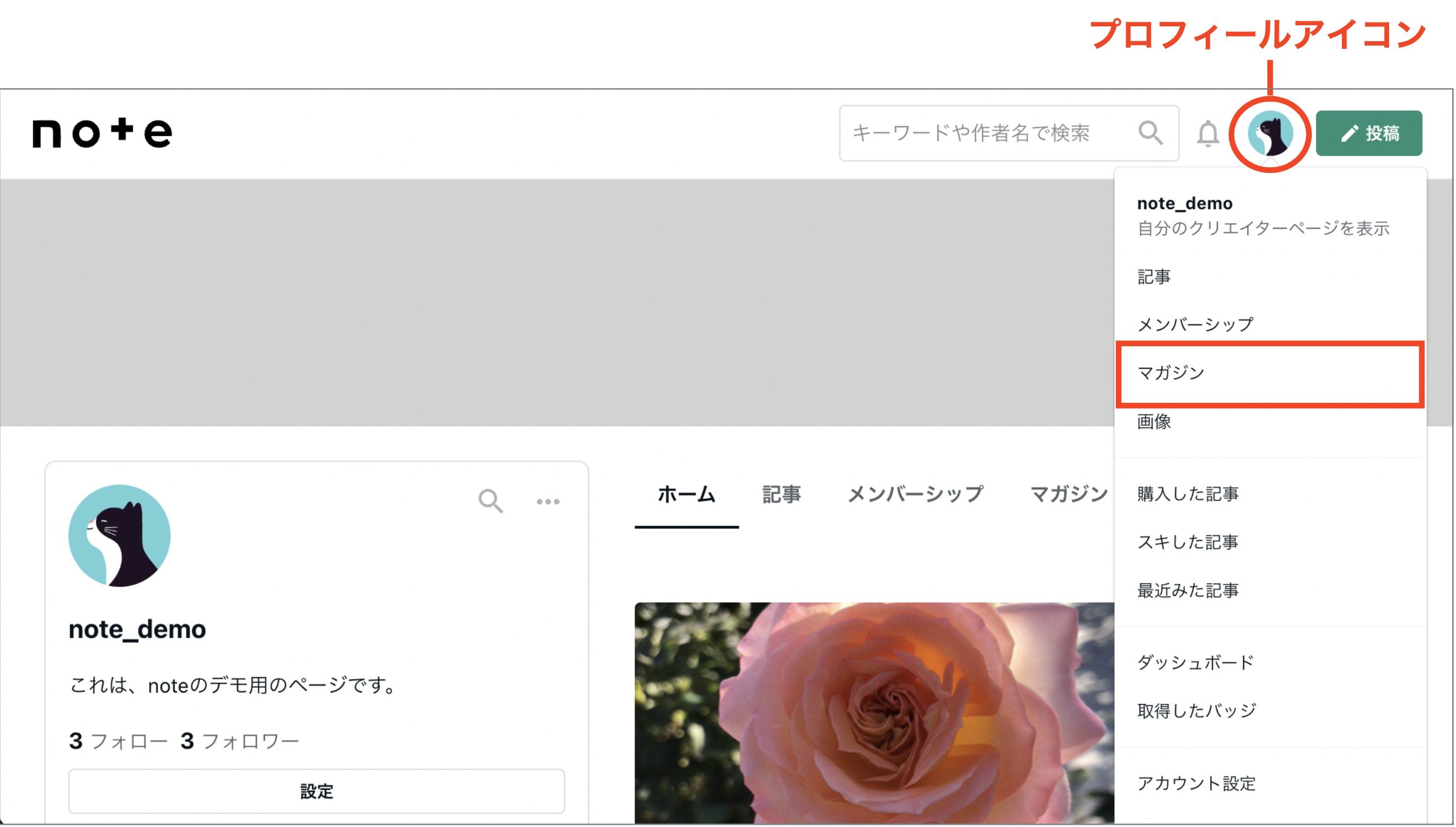Open アカウント設定 from the menu
Image resolution: width=1456 pixels, height=827 pixels.
(x=1198, y=784)
